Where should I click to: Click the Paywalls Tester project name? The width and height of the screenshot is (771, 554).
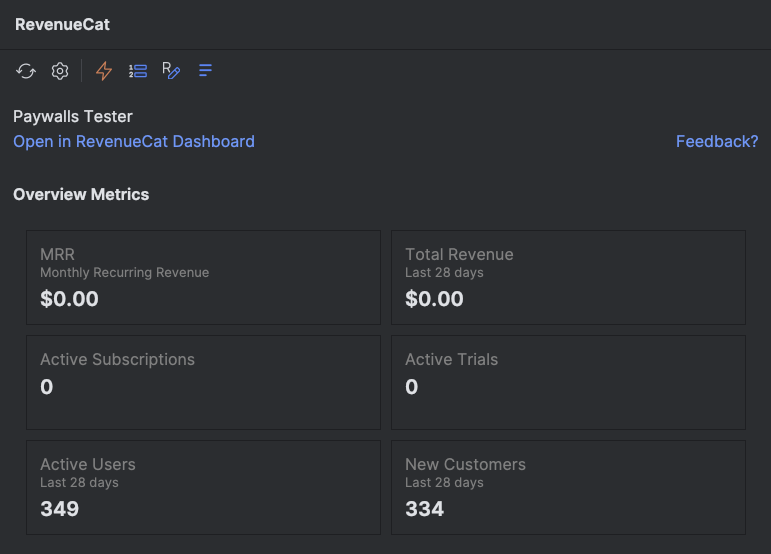coord(73,117)
